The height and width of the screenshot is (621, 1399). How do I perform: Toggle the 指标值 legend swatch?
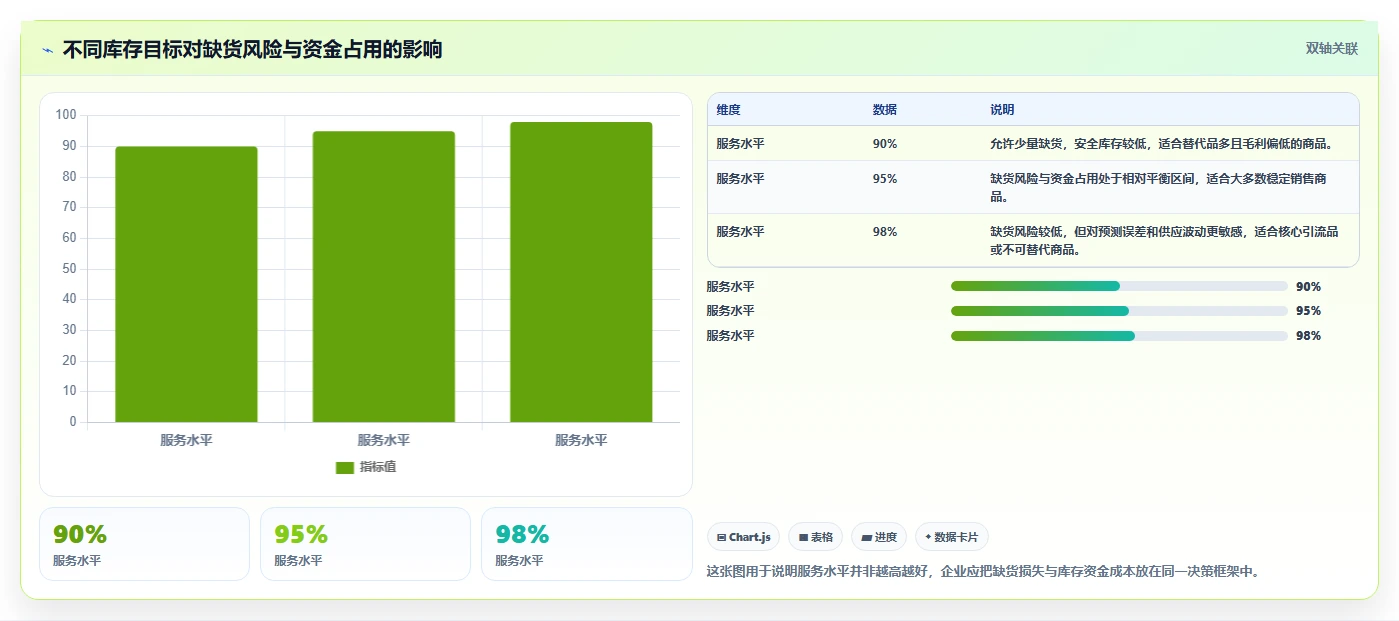click(345, 467)
